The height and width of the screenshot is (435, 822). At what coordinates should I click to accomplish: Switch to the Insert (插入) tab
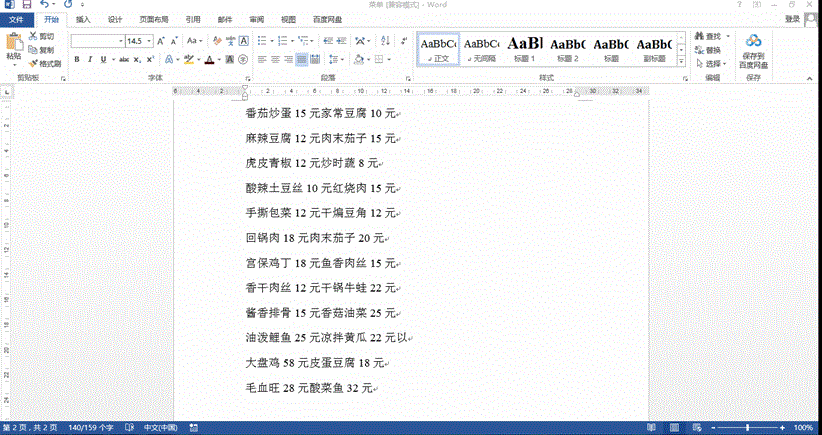(83, 19)
